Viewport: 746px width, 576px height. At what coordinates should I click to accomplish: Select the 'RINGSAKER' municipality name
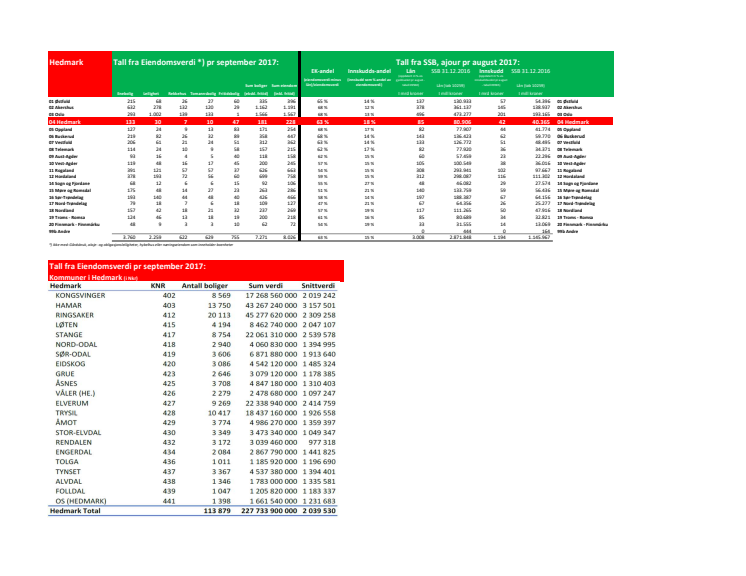click(75, 315)
